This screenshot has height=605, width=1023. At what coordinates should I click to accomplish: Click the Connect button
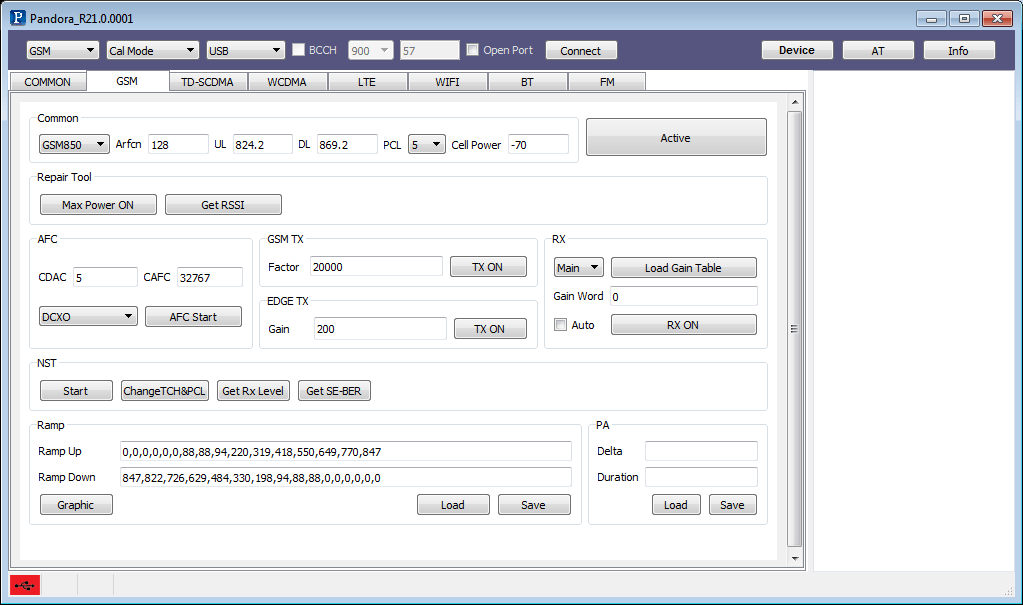pyautogui.click(x=581, y=49)
